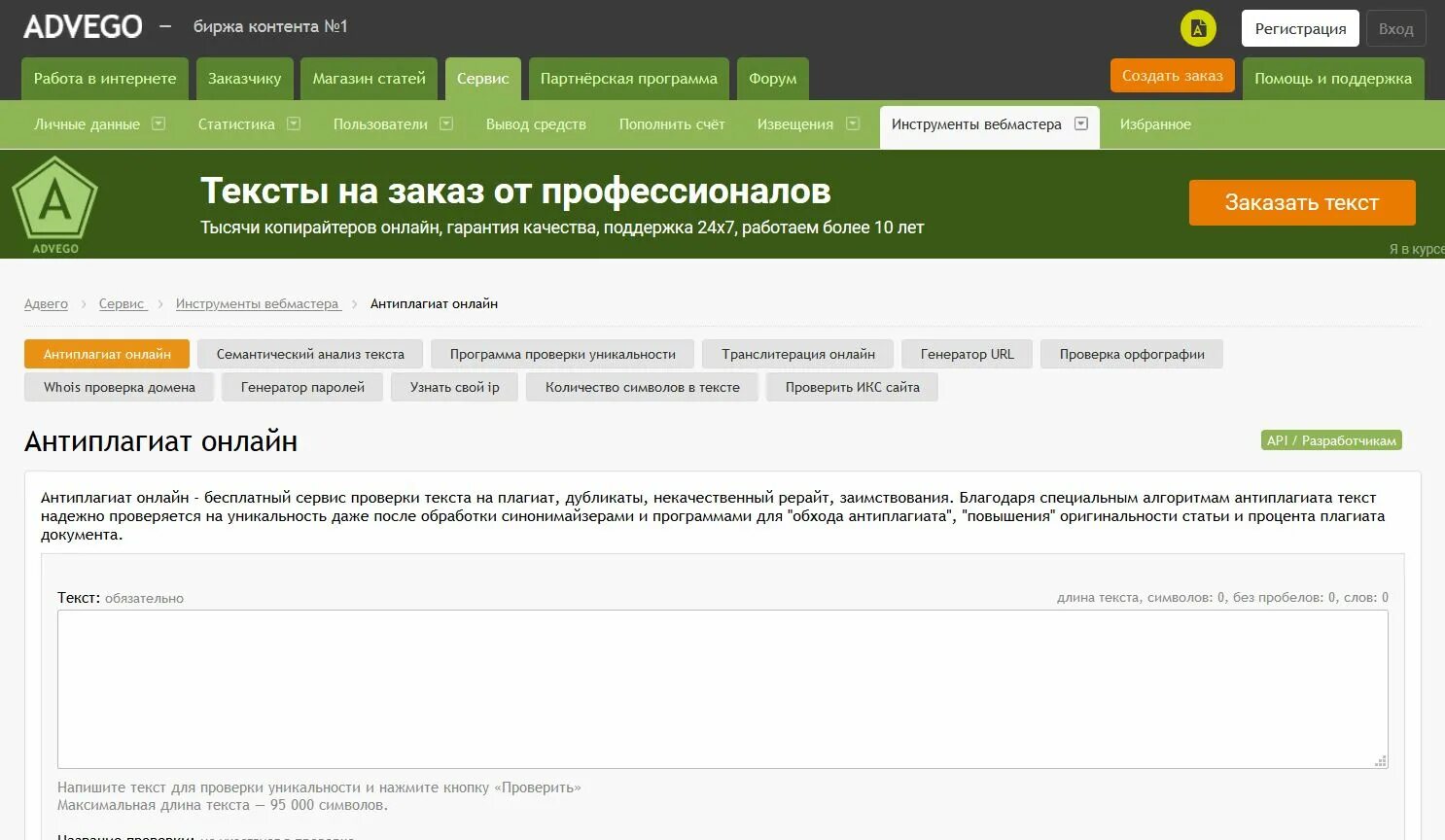
Task: Click the ADVEGO logo in header
Action: (83, 26)
